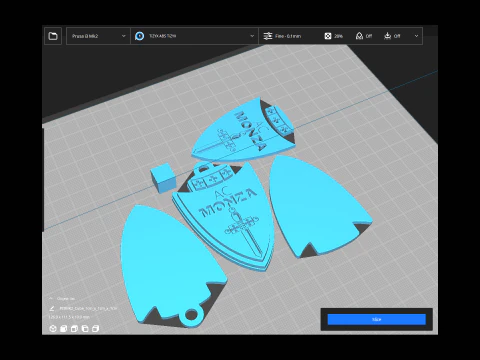Switch to right side view cube icon
Viewport: 480px width, 360px height.
(95, 329)
